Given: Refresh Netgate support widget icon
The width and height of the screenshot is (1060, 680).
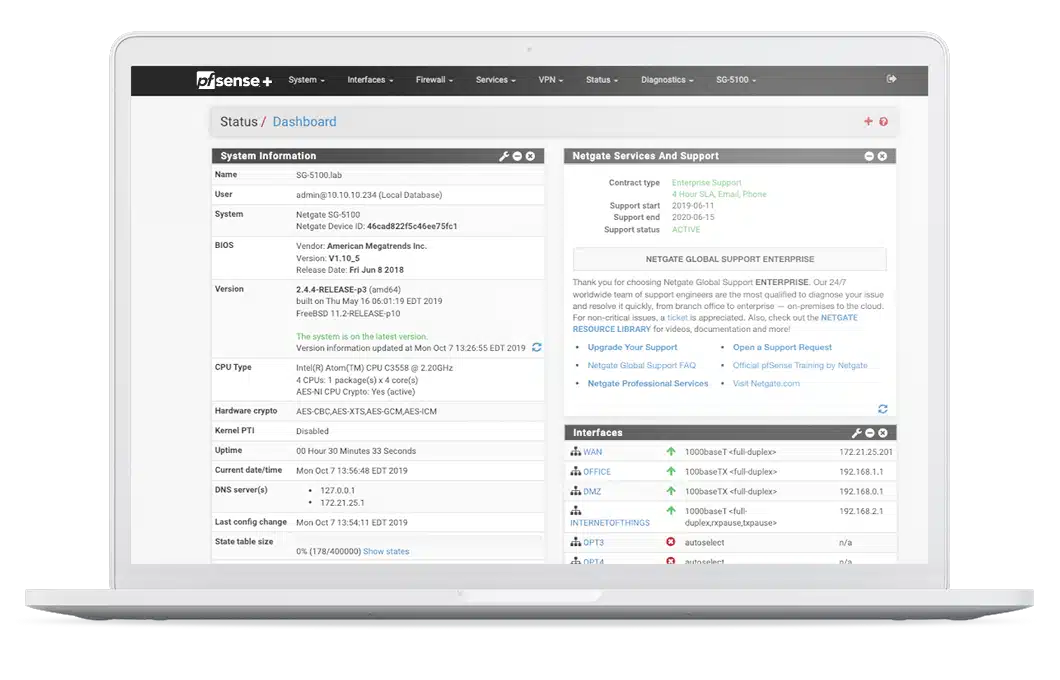Looking at the screenshot, I should click(882, 409).
